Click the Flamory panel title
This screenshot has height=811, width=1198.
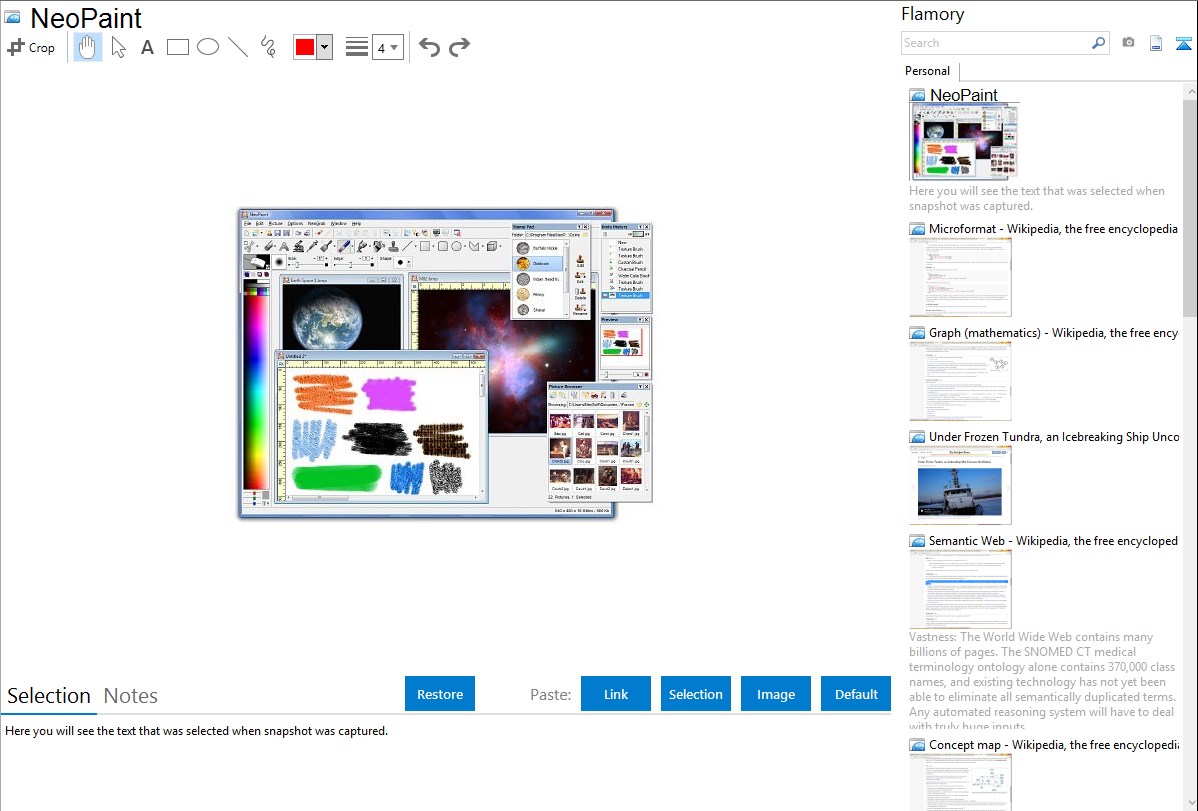click(x=932, y=14)
